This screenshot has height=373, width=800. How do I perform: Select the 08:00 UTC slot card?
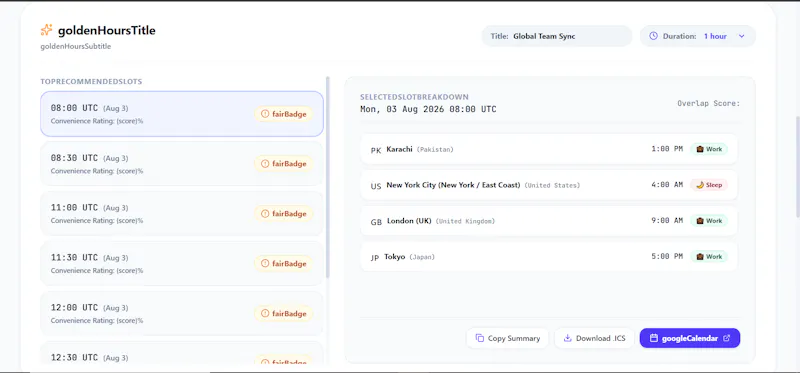[x=182, y=114]
